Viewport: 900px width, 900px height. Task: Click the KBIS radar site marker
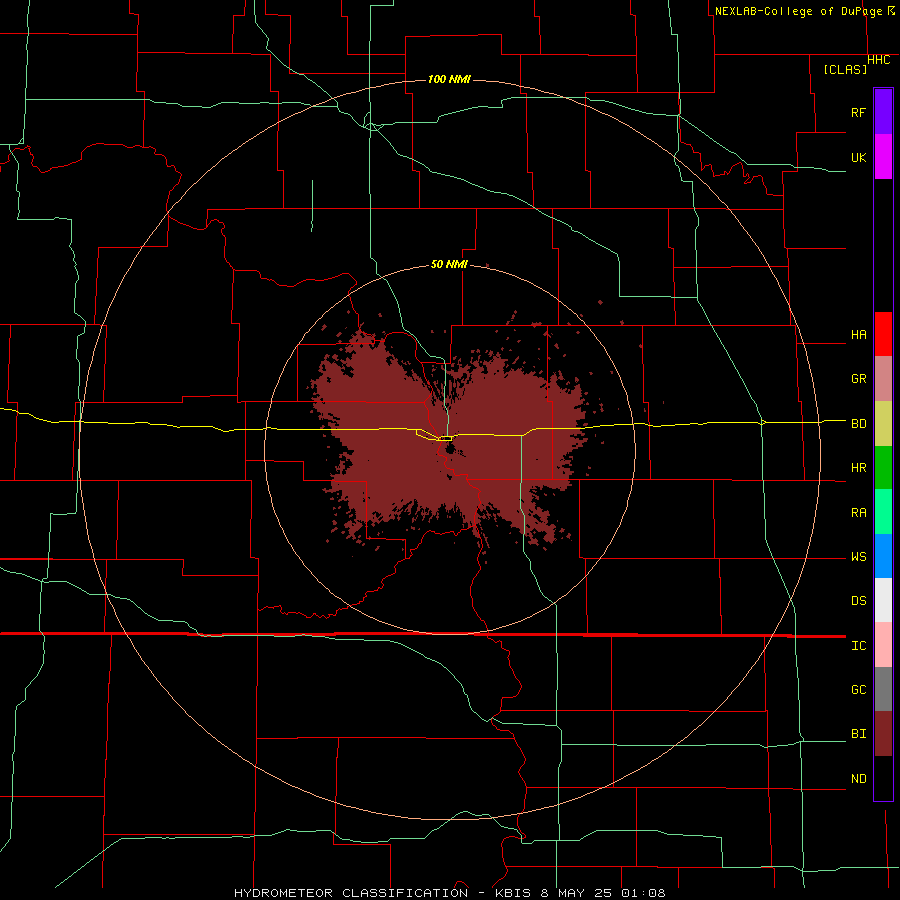(x=450, y=448)
